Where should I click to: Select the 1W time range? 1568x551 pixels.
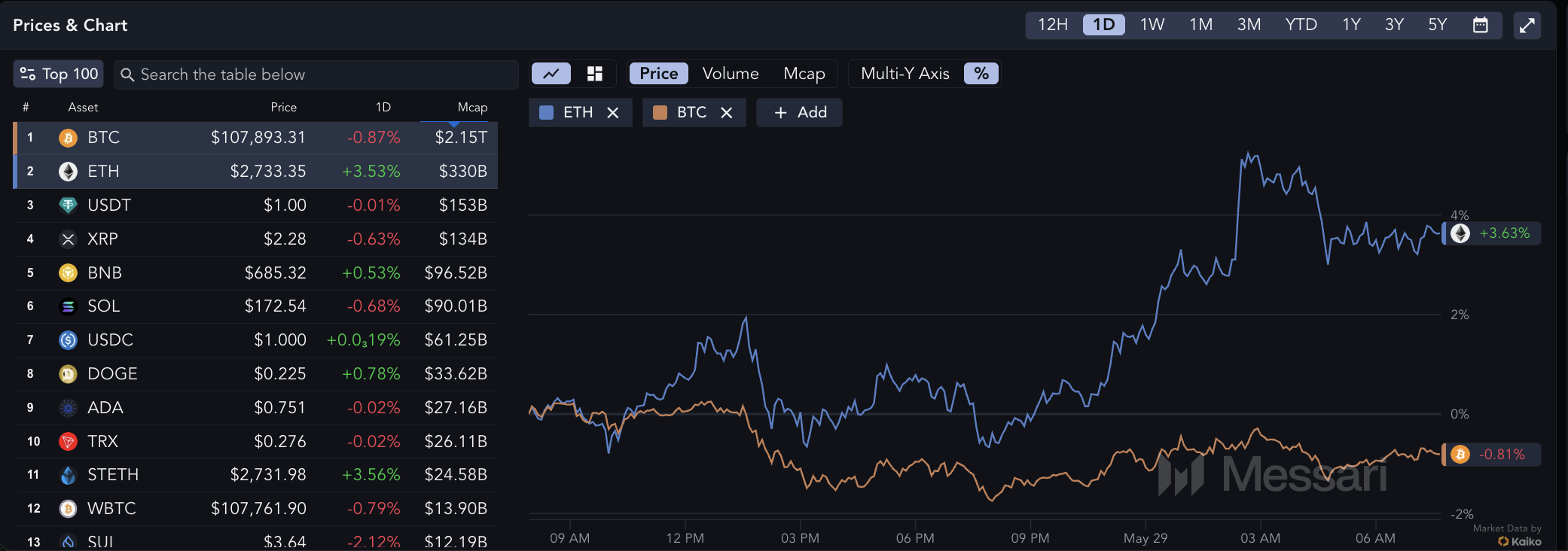pos(1152,25)
